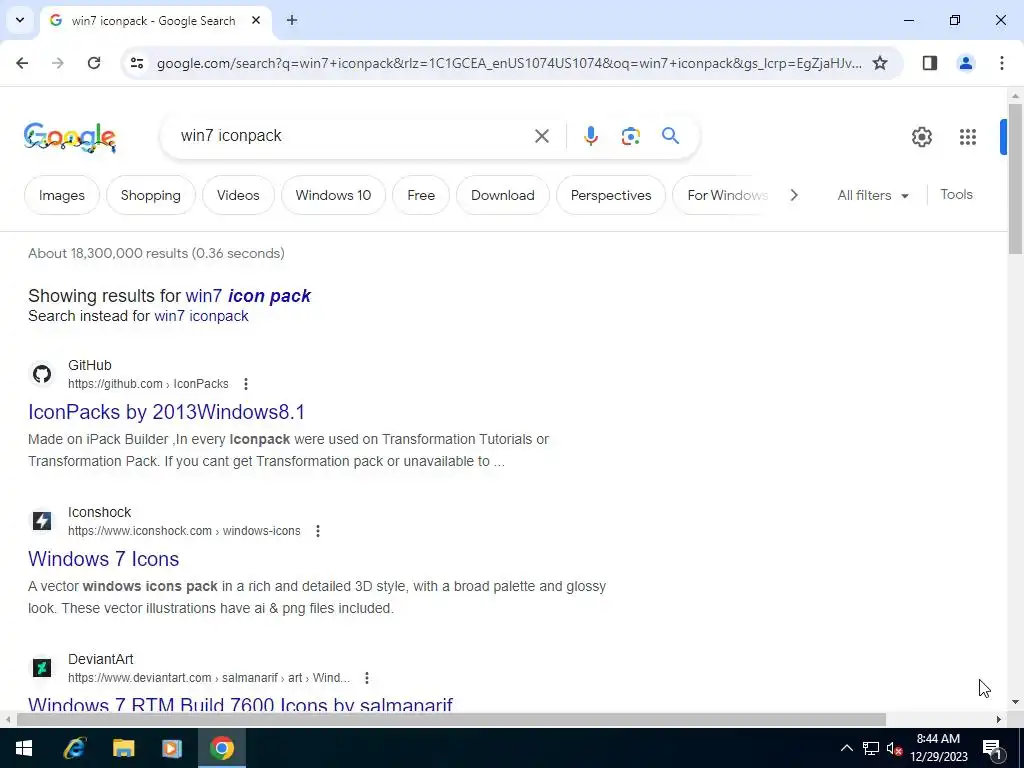Apply the Download filter chip

coord(503,195)
